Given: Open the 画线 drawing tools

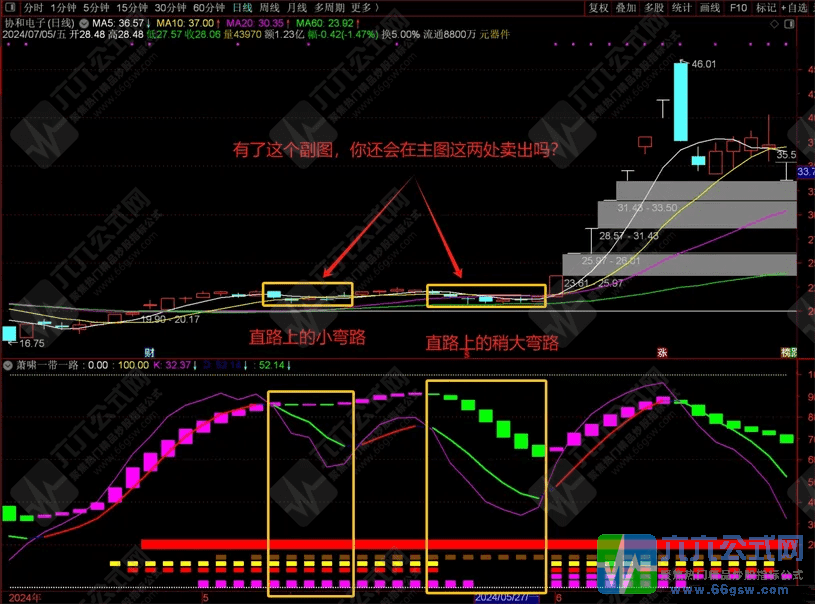Looking at the screenshot, I should coord(710,8).
